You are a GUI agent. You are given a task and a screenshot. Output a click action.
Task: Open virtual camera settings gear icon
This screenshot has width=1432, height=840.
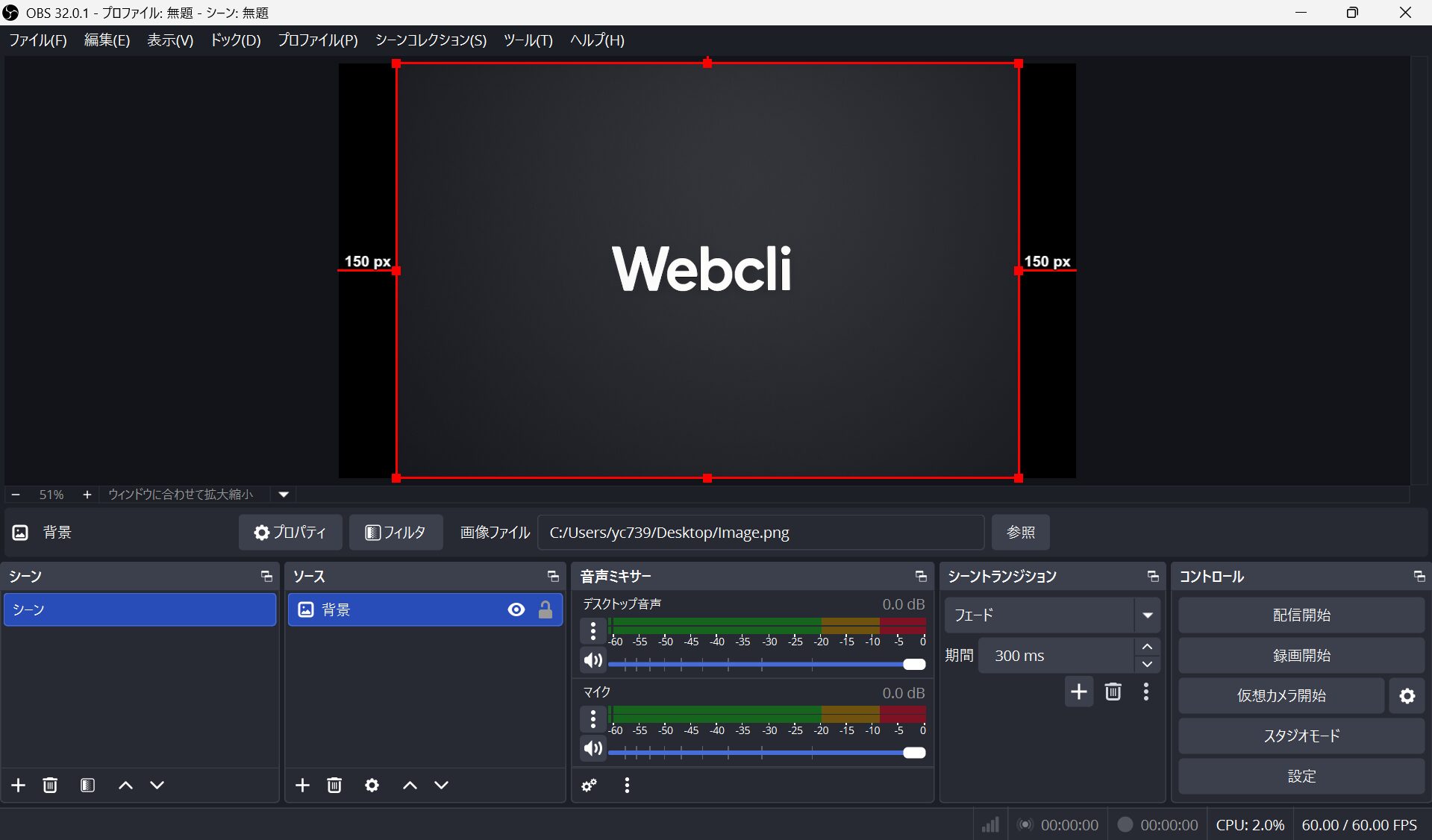click(1407, 695)
